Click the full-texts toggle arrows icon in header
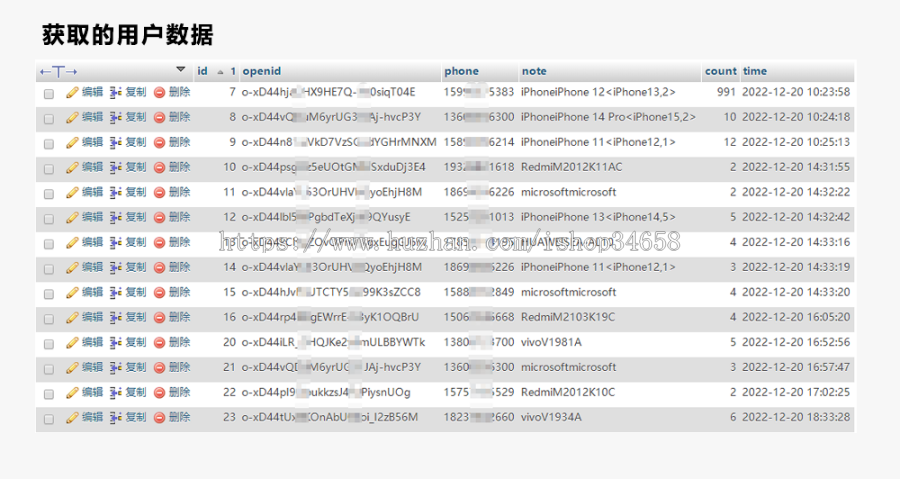This screenshot has height=479, width=900. click(x=59, y=72)
